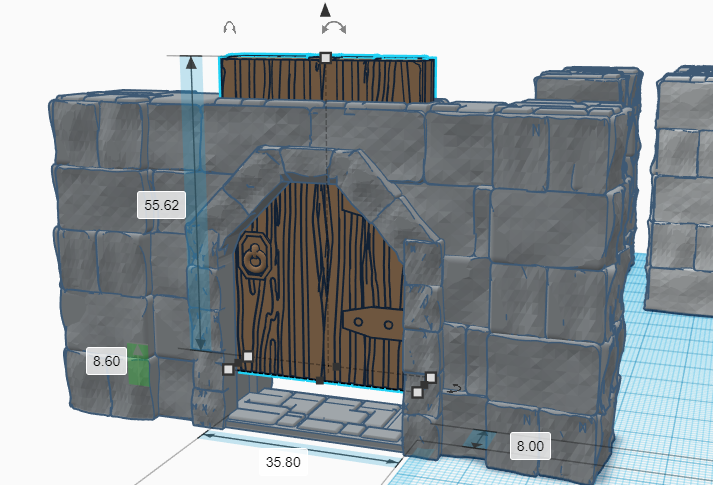Select the leftmost white corner handle at door bottom
Screen dimensions: 713x485
pyautogui.click(x=228, y=369)
